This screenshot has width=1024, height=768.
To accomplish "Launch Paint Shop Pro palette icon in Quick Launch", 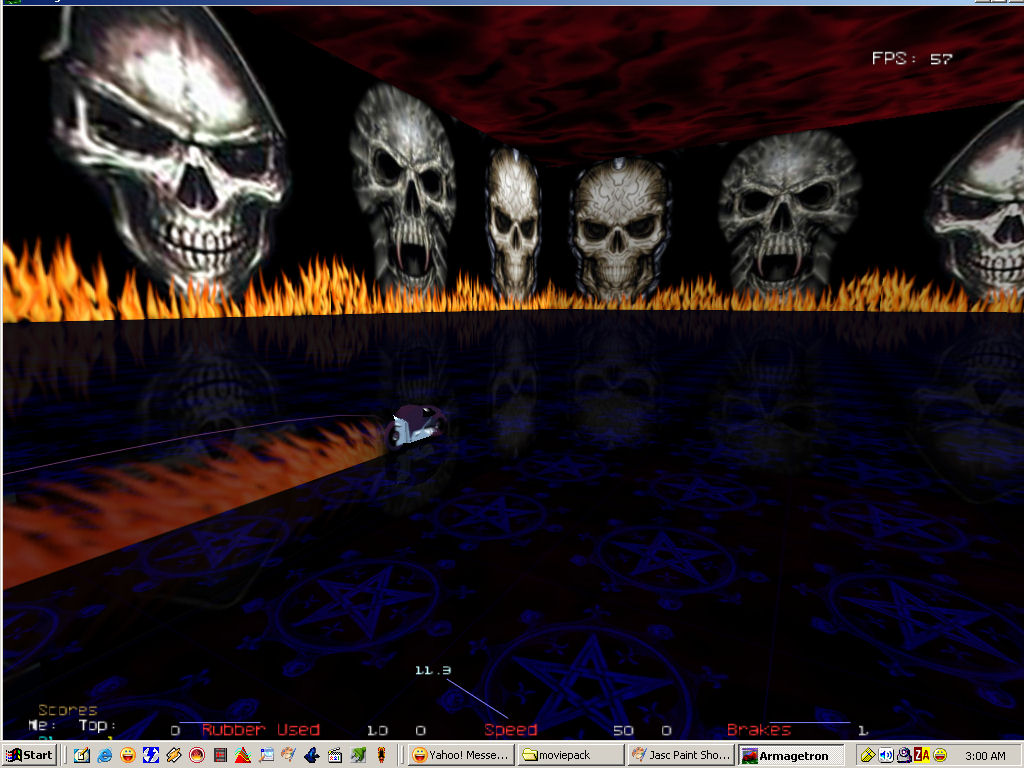I will tap(288, 755).
